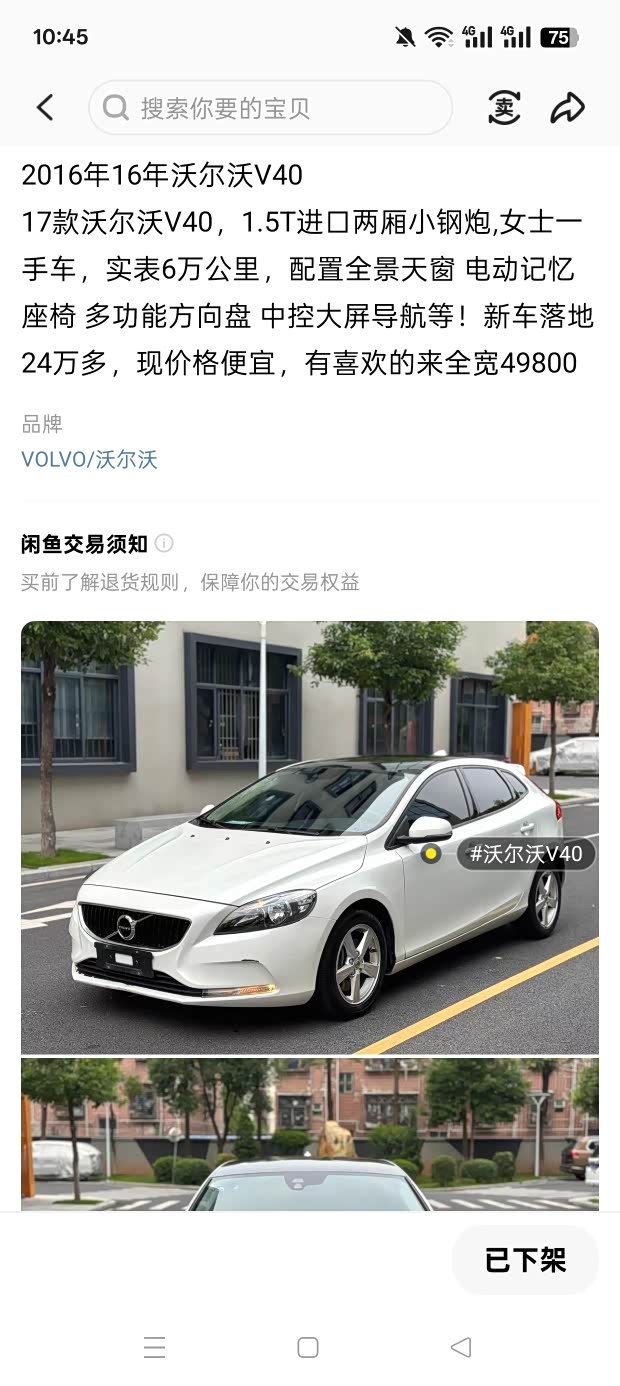Tap the search magnifier icon
This screenshot has width=620, height=1386.
click(x=115, y=108)
